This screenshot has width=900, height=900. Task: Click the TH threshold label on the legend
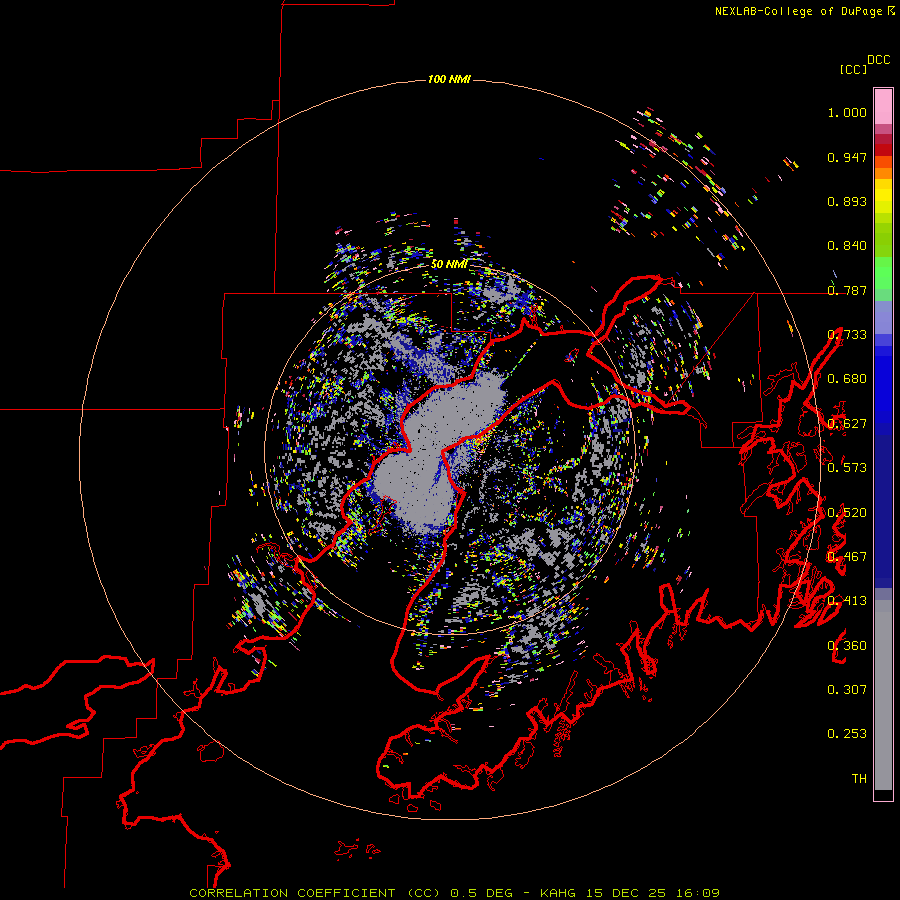[859, 779]
